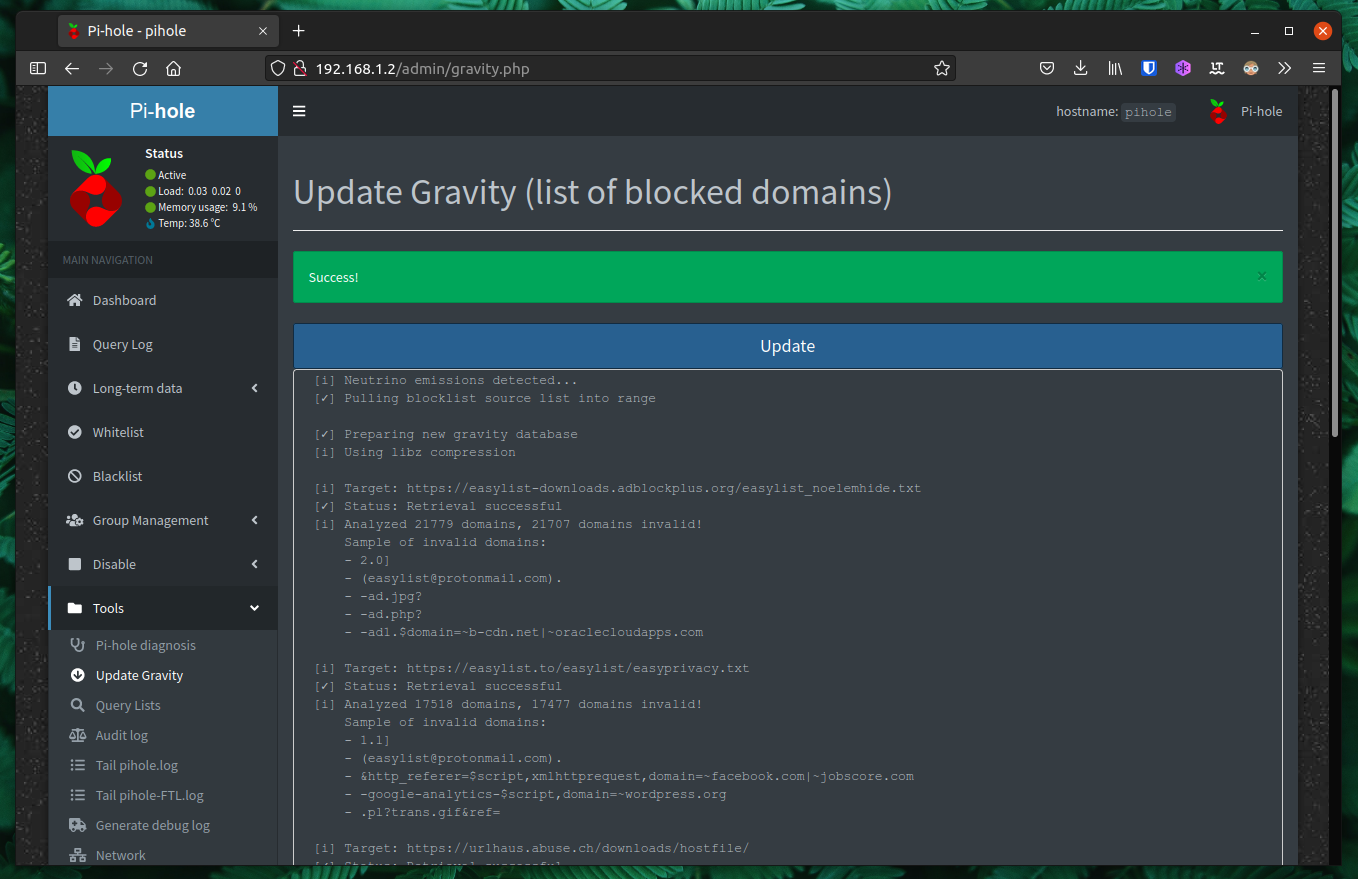Click the site security shield icon

(278, 69)
